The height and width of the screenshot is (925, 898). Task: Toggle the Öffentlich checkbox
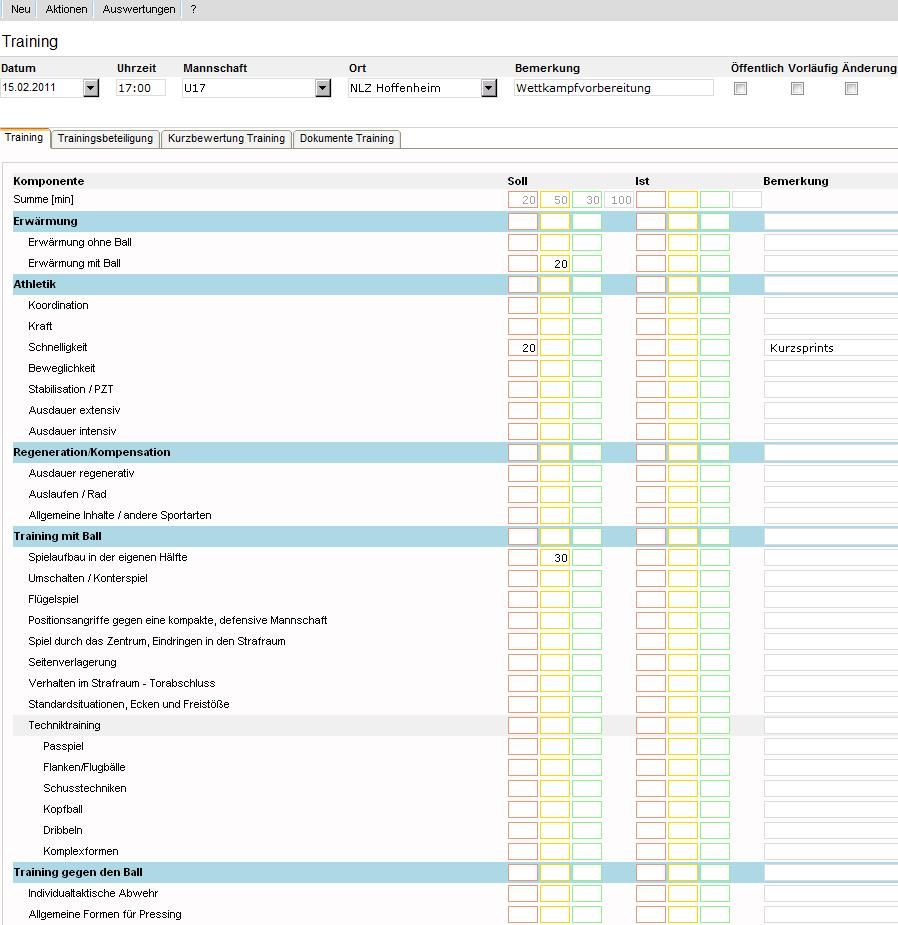(740, 88)
